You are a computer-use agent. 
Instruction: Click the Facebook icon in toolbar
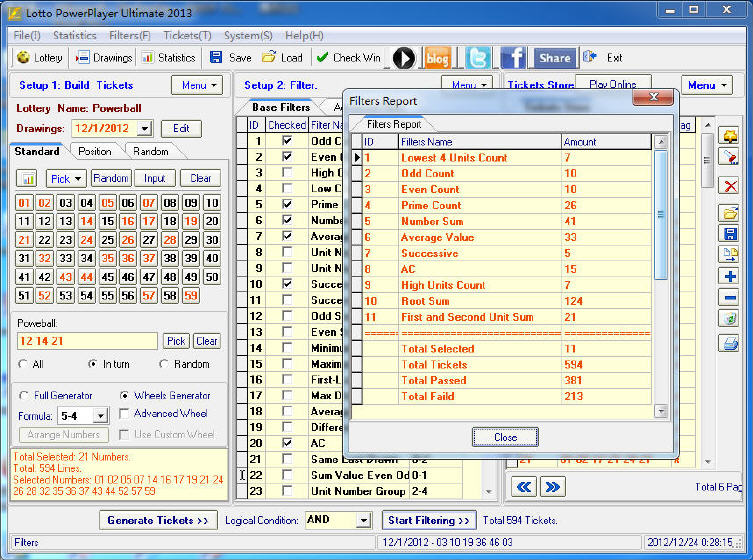click(513, 58)
